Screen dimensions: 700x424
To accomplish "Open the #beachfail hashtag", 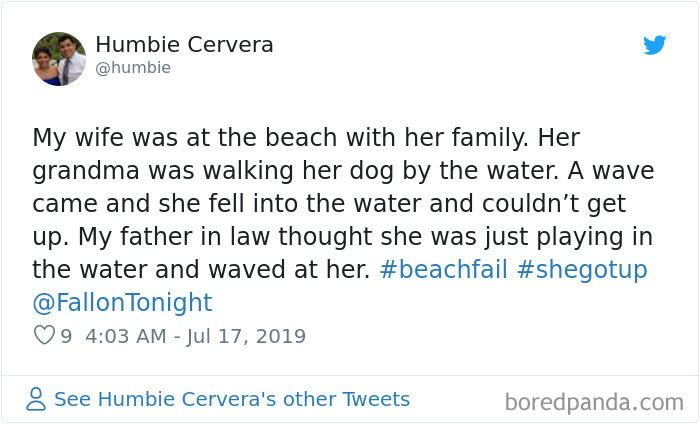I will (444, 269).
